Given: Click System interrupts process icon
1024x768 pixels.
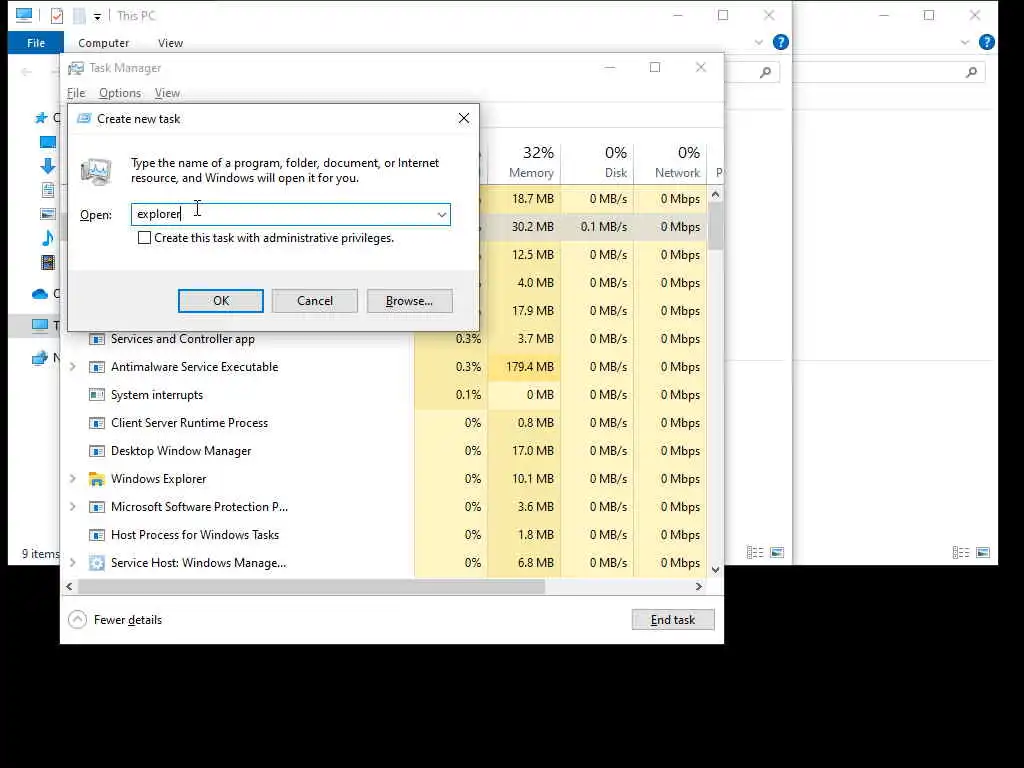Looking at the screenshot, I should pyautogui.click(x=97, y=395).
